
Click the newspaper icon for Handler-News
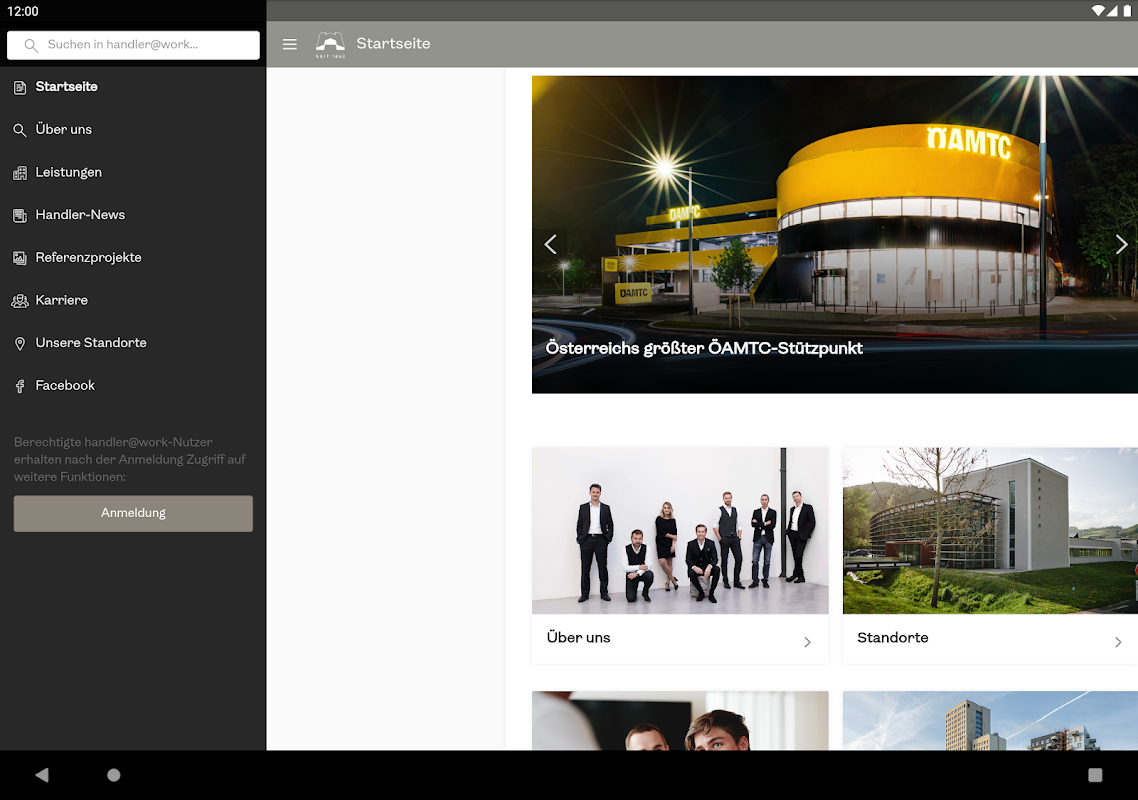point(20,215)
